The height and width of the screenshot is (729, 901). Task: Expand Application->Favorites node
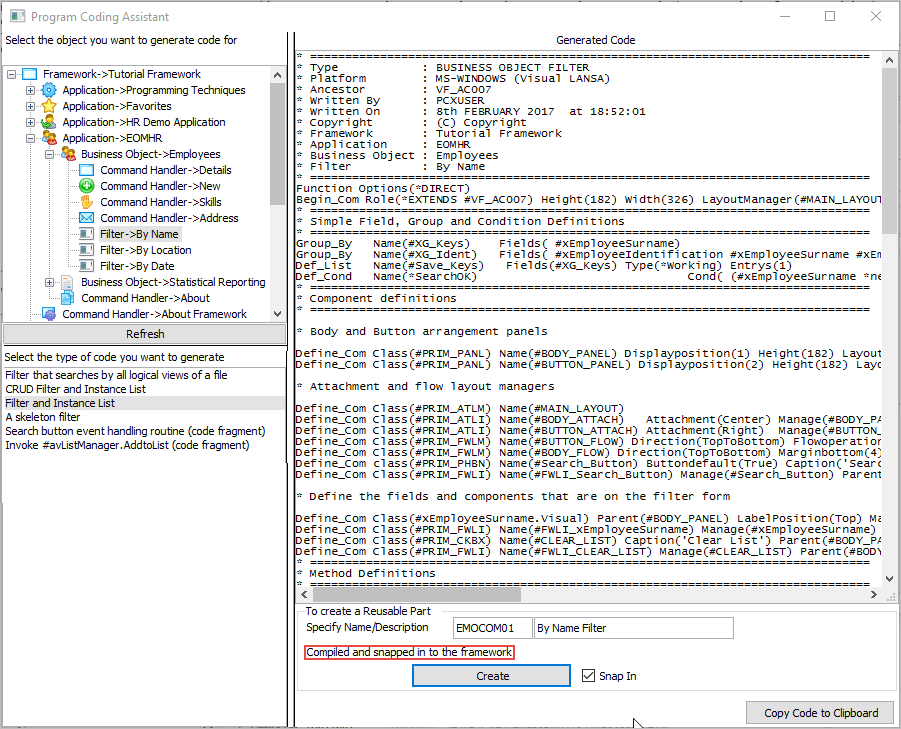(x=30, y=106)
